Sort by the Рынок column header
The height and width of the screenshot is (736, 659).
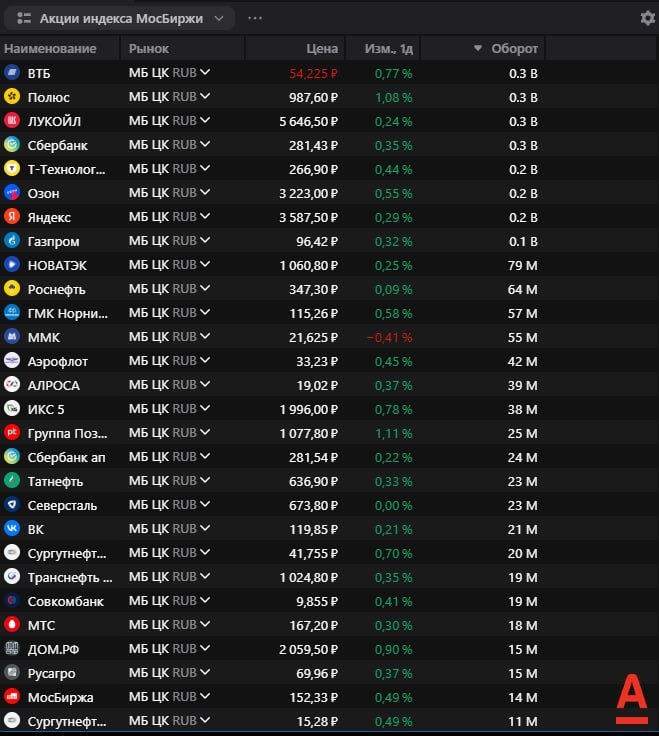(149, 48)
